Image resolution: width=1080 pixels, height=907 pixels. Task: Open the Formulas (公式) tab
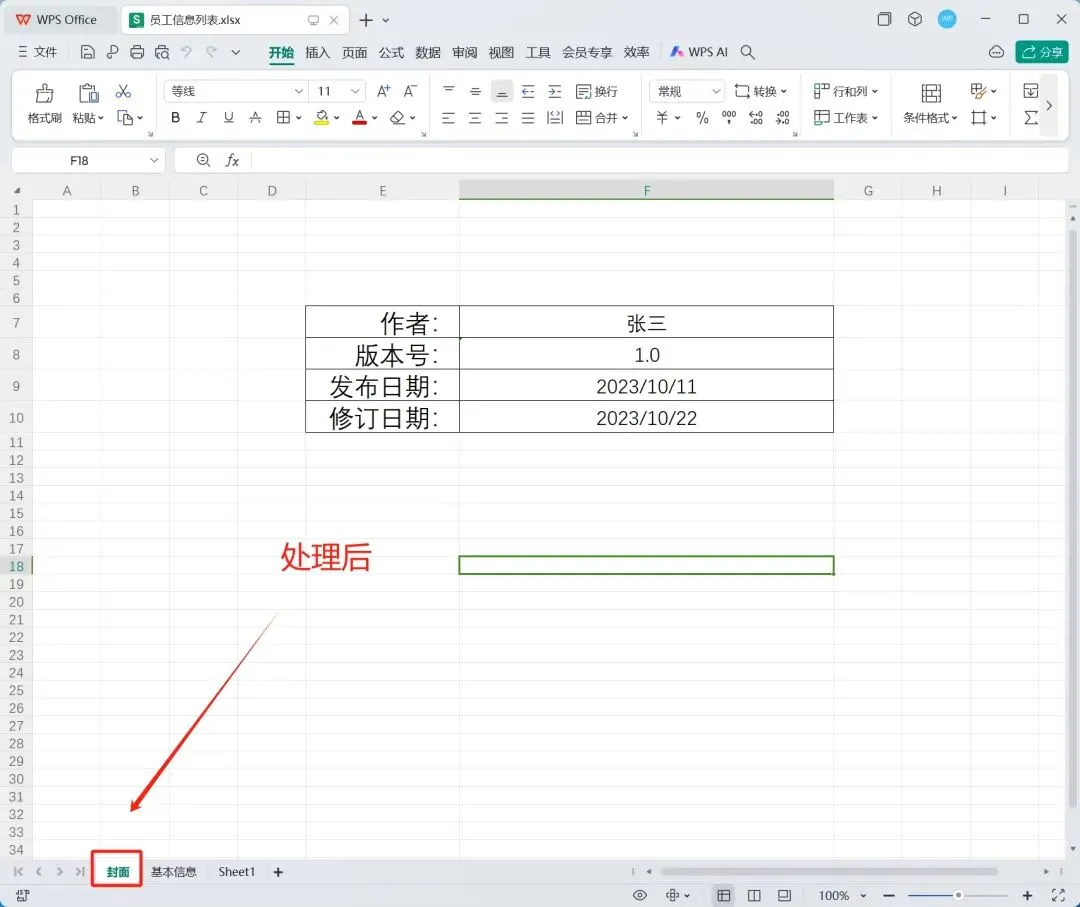391,52
